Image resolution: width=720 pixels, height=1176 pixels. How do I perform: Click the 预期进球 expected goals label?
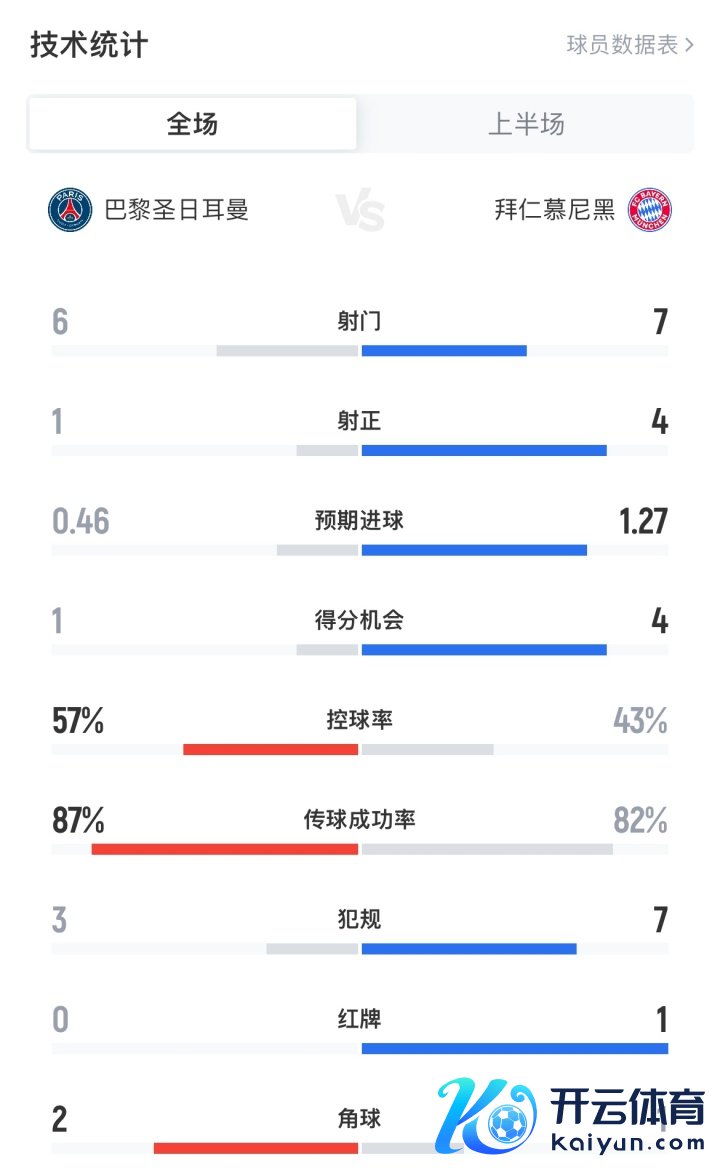359,521
